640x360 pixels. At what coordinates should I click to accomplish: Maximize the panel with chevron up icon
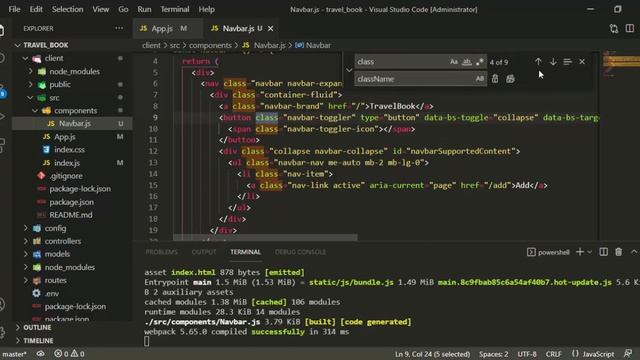pyautogui.click(x=634, y=252)
